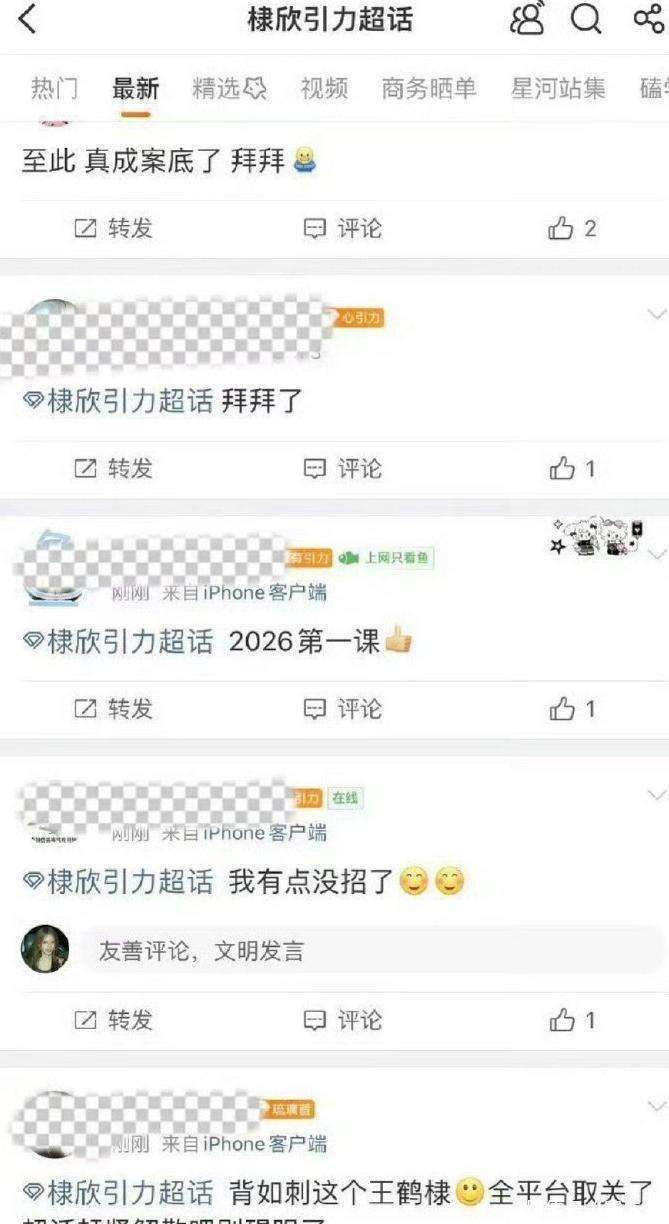Like the '我有点没招了' post

[x=572, y=1020]
